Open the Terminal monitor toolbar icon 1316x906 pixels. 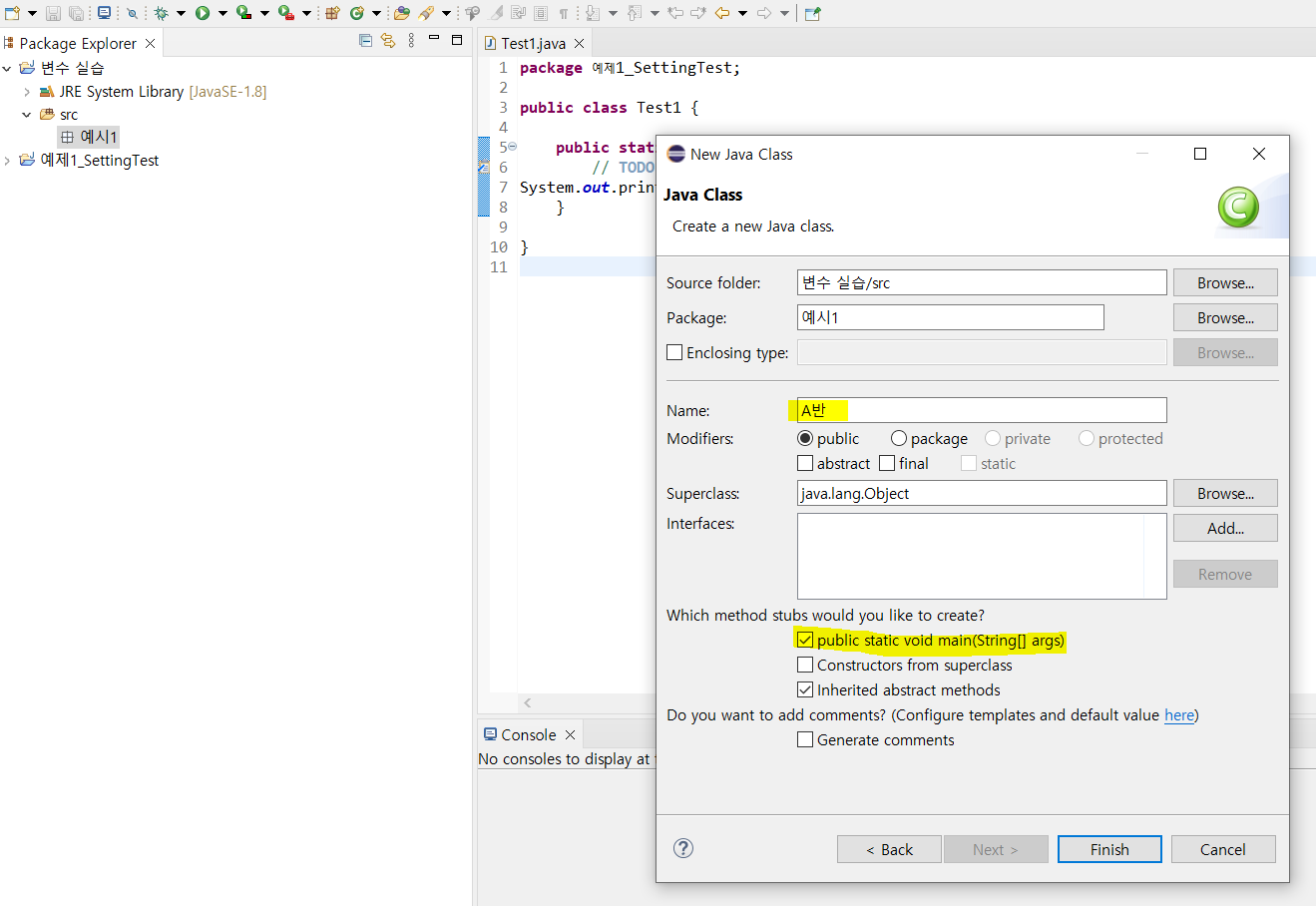[104, 13]
